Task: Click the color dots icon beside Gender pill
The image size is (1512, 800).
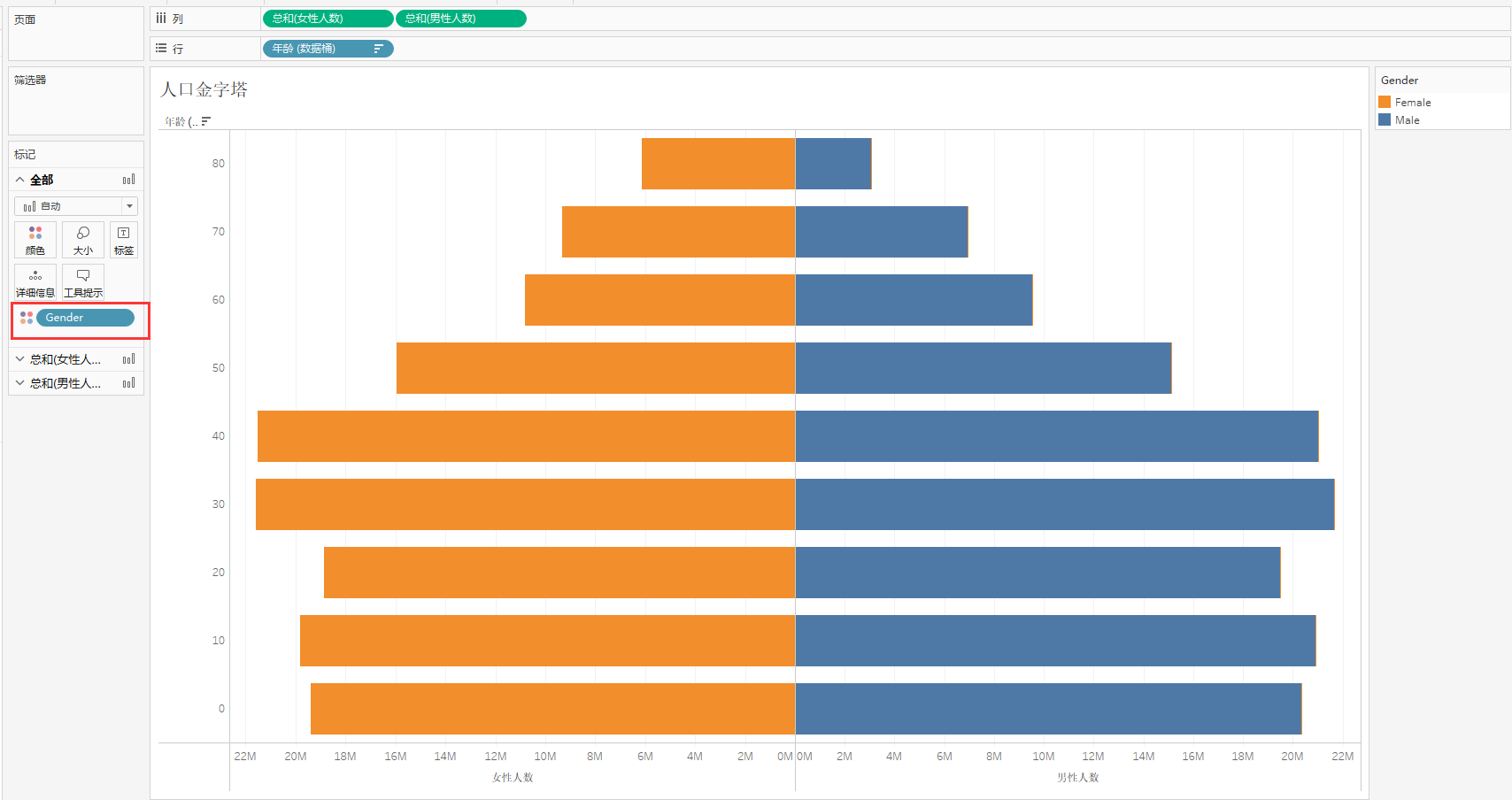Action: click(x=27, y=318)
